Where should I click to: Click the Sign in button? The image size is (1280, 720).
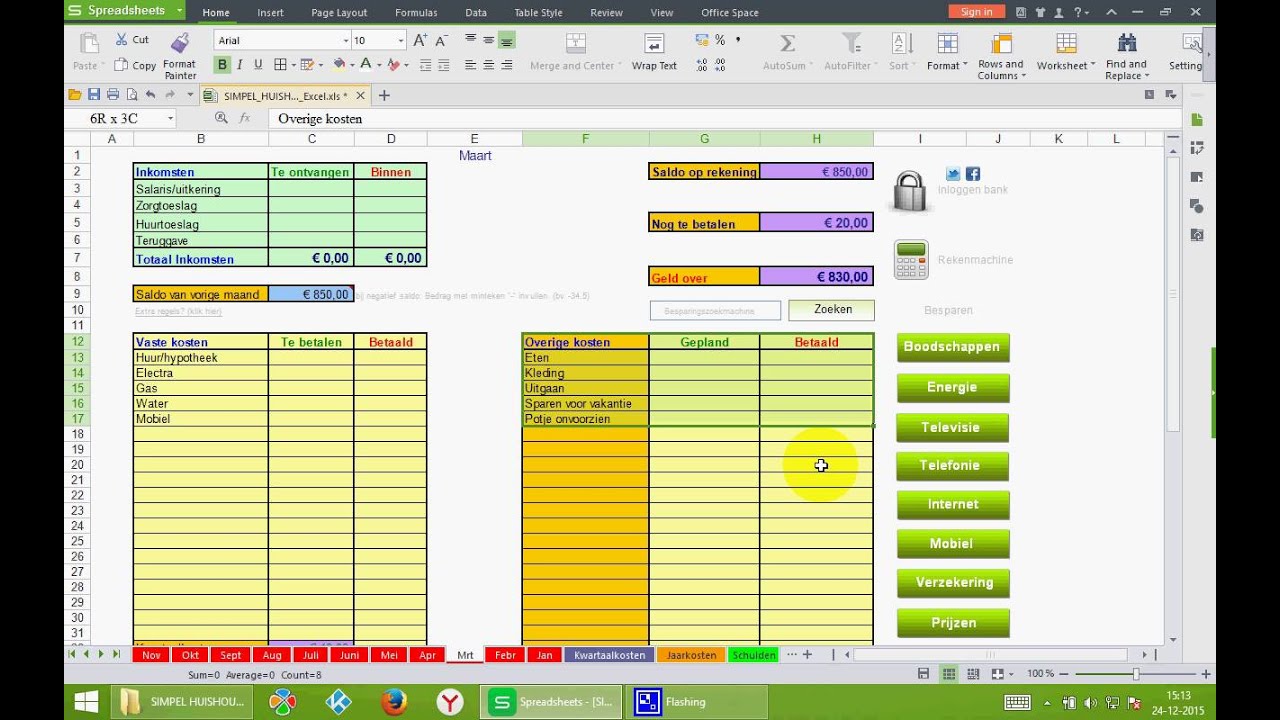pyautogui.click(x=977, y=12)
